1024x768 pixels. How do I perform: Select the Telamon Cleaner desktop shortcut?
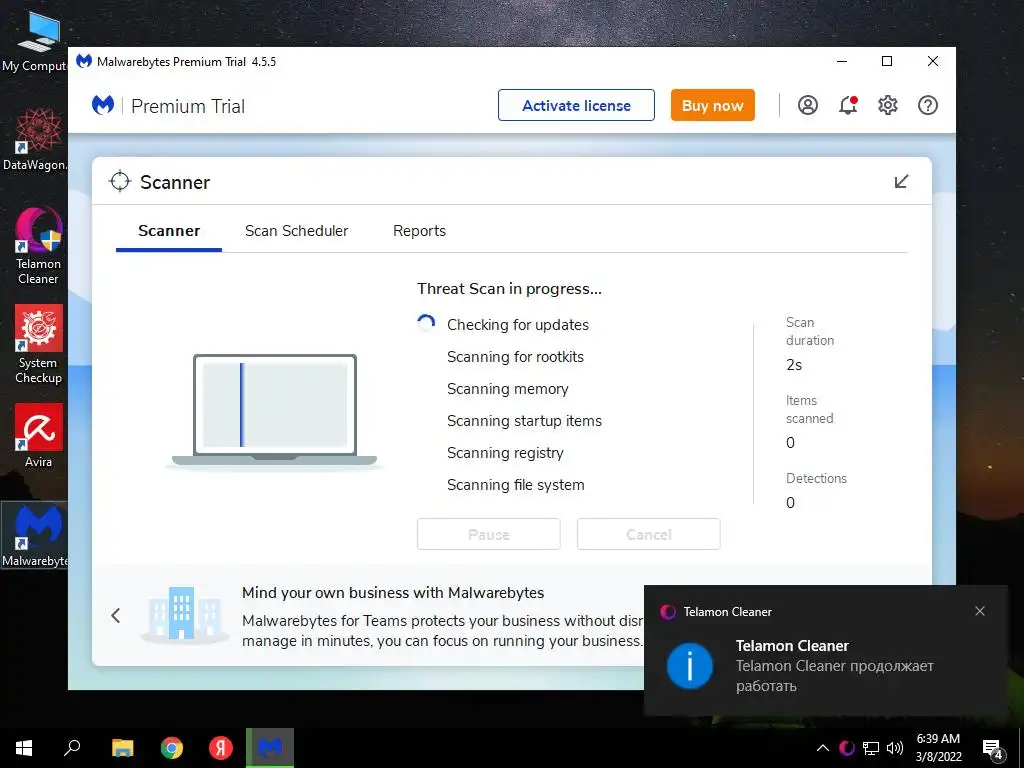38,246
